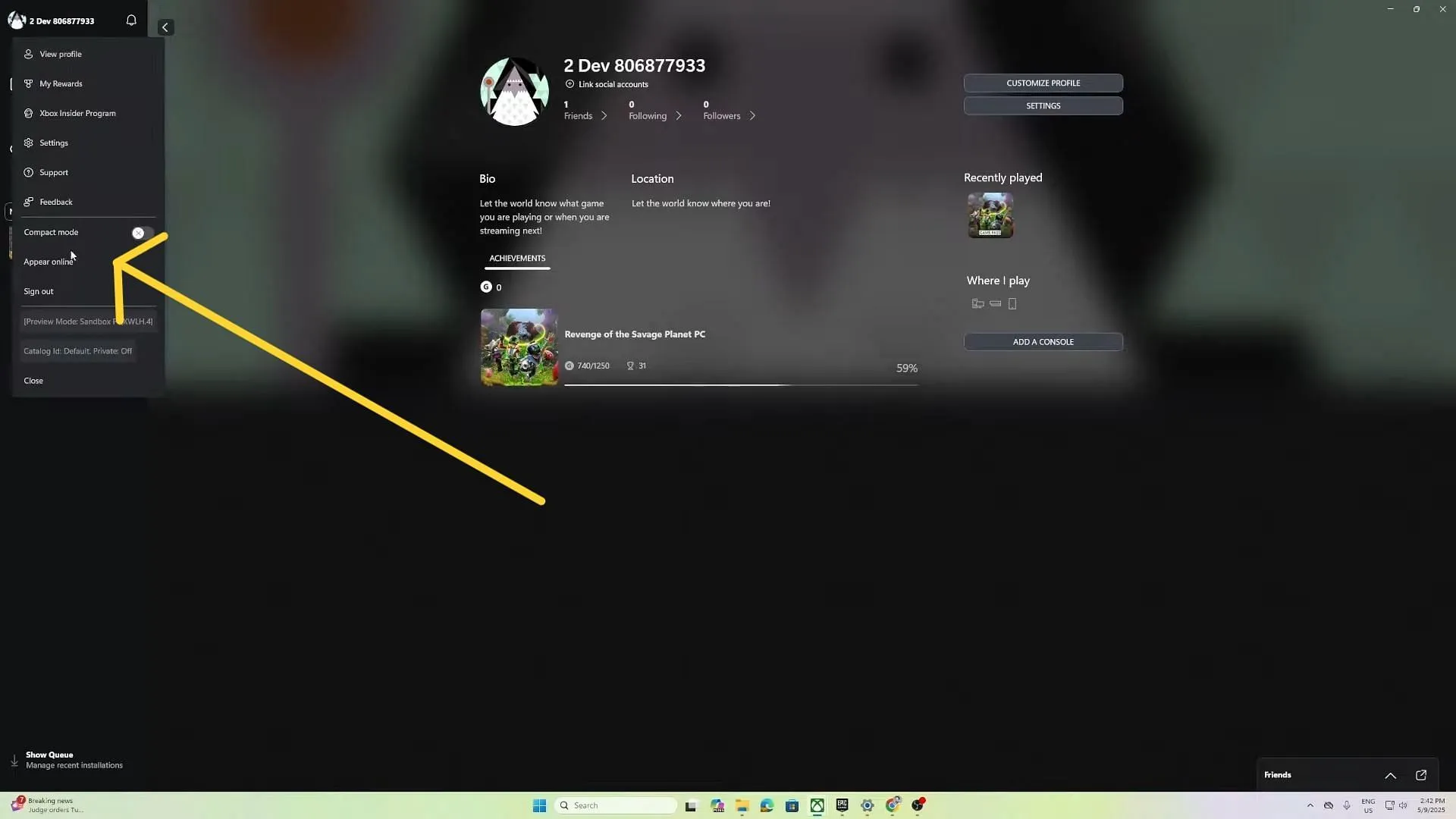Click the Preview Mode Sandbox field
Screen dimensions: 1456x819
[88, 322]
